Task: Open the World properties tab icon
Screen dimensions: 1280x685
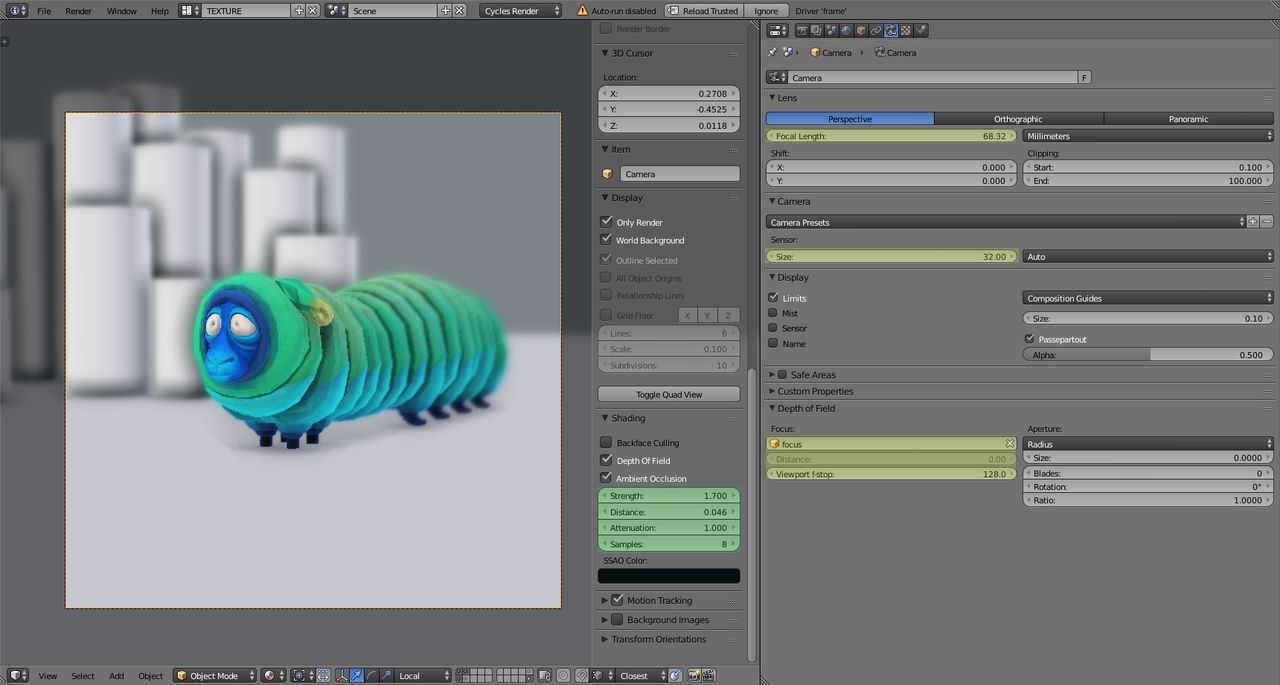Action: pos(846,31)
